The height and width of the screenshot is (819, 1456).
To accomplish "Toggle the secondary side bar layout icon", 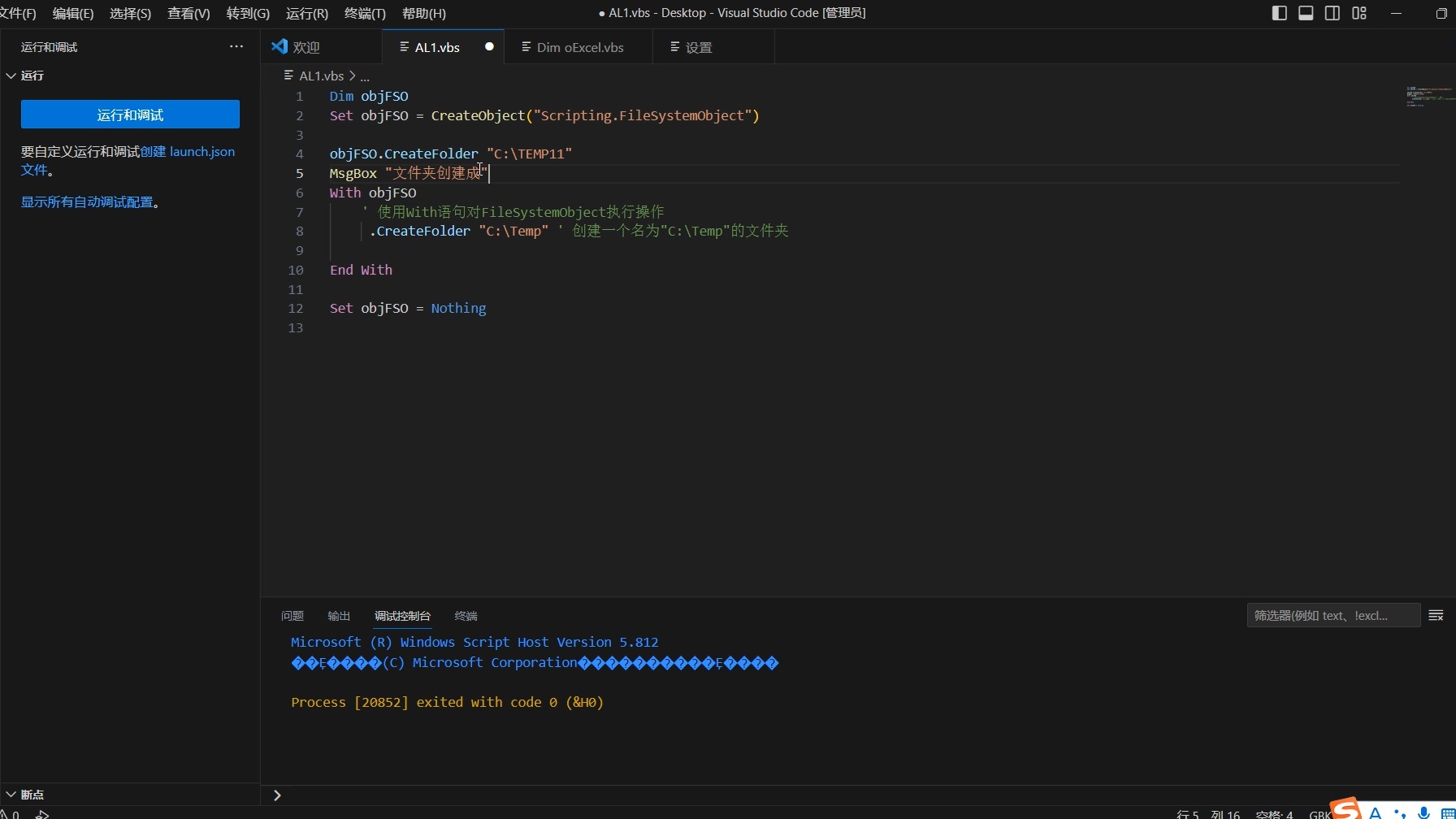I will tap(1332, 13).
